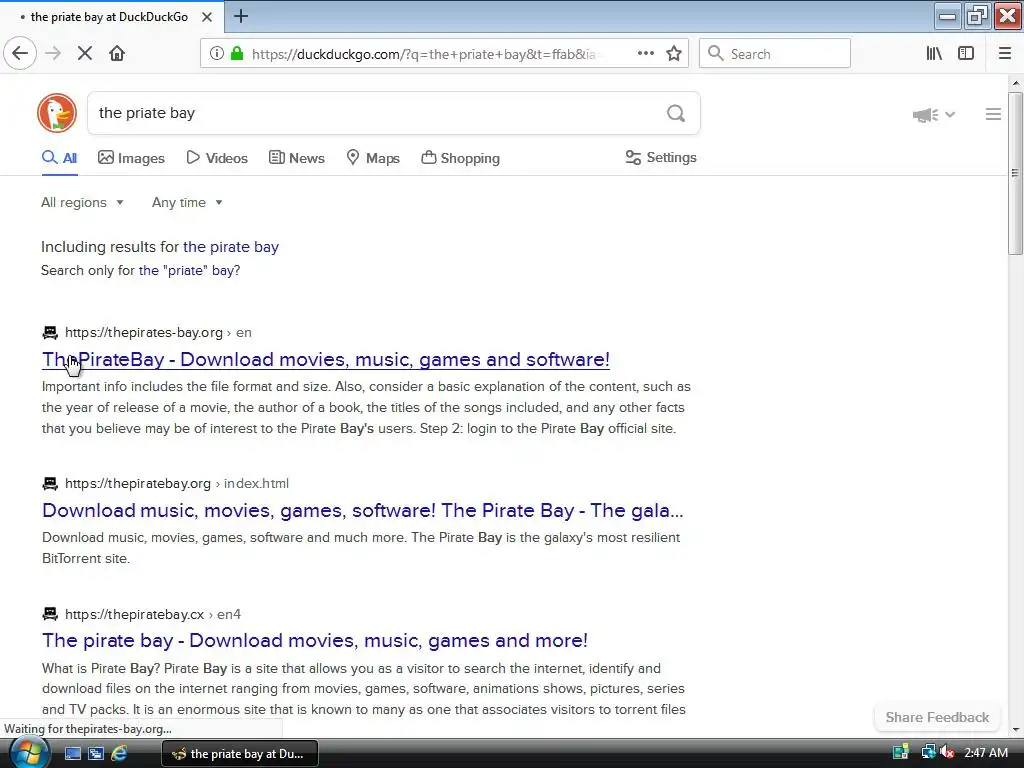Image resolution: width=1024 pixels, height=768 pixels.
Task: Click favicon beside thepiratebay.org result
Action: click(x=50, y=484)
